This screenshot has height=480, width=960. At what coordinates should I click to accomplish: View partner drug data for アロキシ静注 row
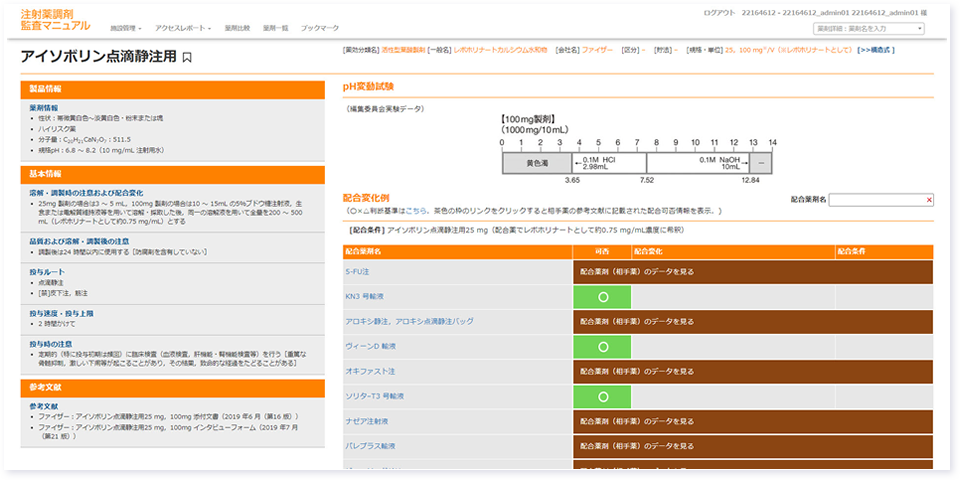637,321
